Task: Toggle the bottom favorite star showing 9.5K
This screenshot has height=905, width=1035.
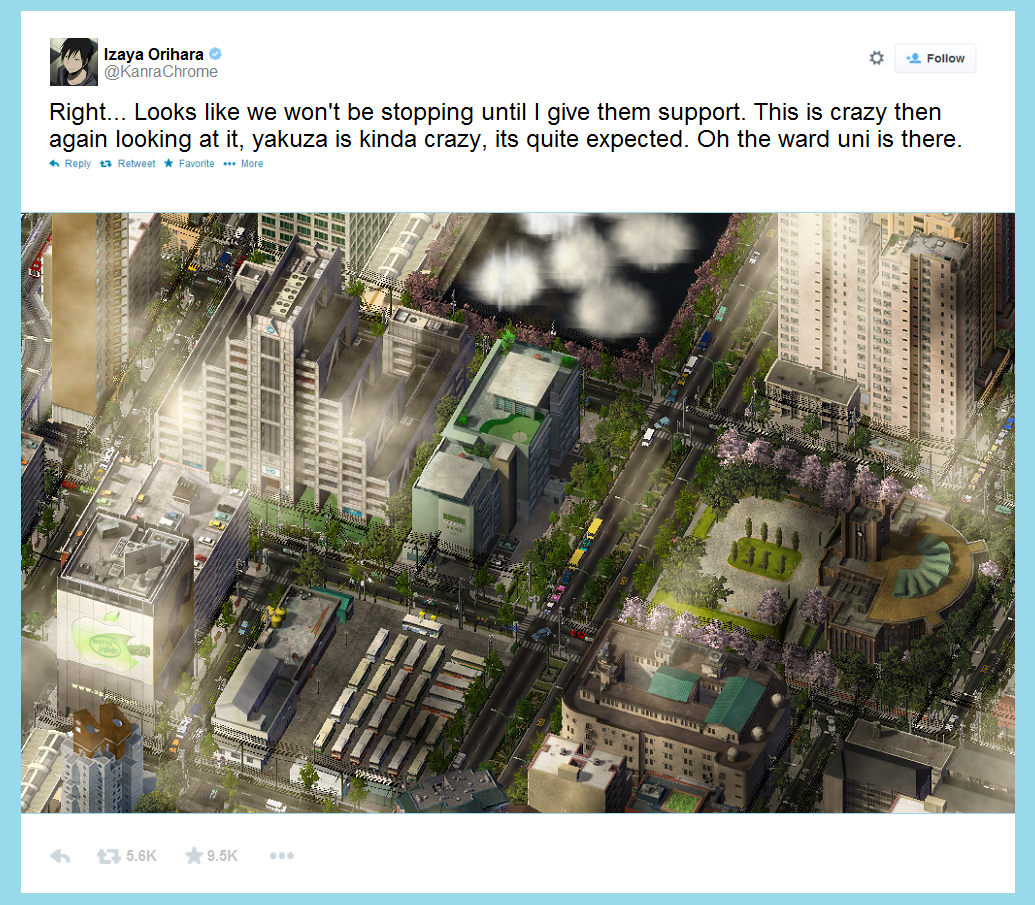Action: pyautogui.click(x=194, y=855)
